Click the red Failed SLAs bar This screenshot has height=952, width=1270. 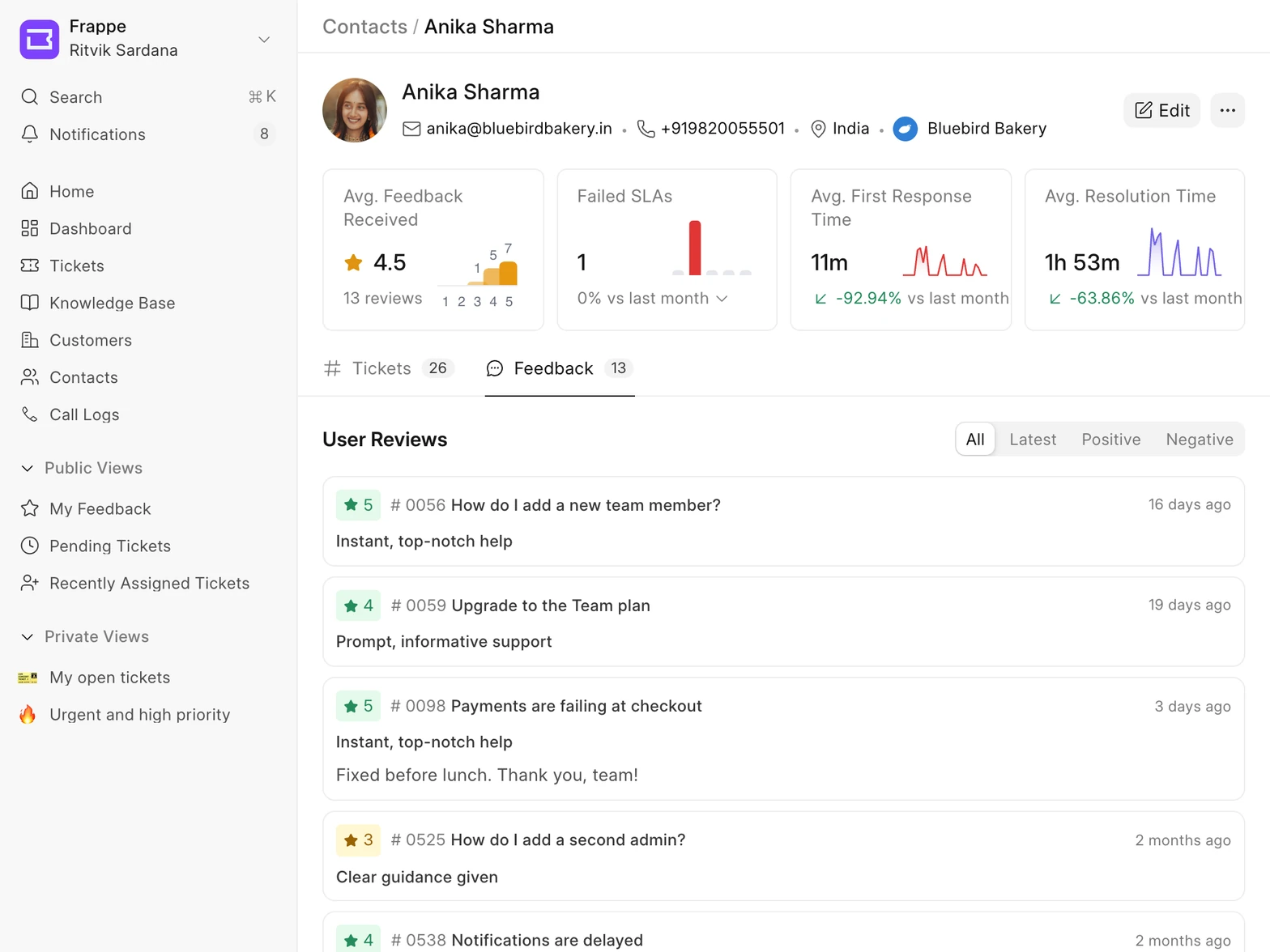click(x=695, y=248)
